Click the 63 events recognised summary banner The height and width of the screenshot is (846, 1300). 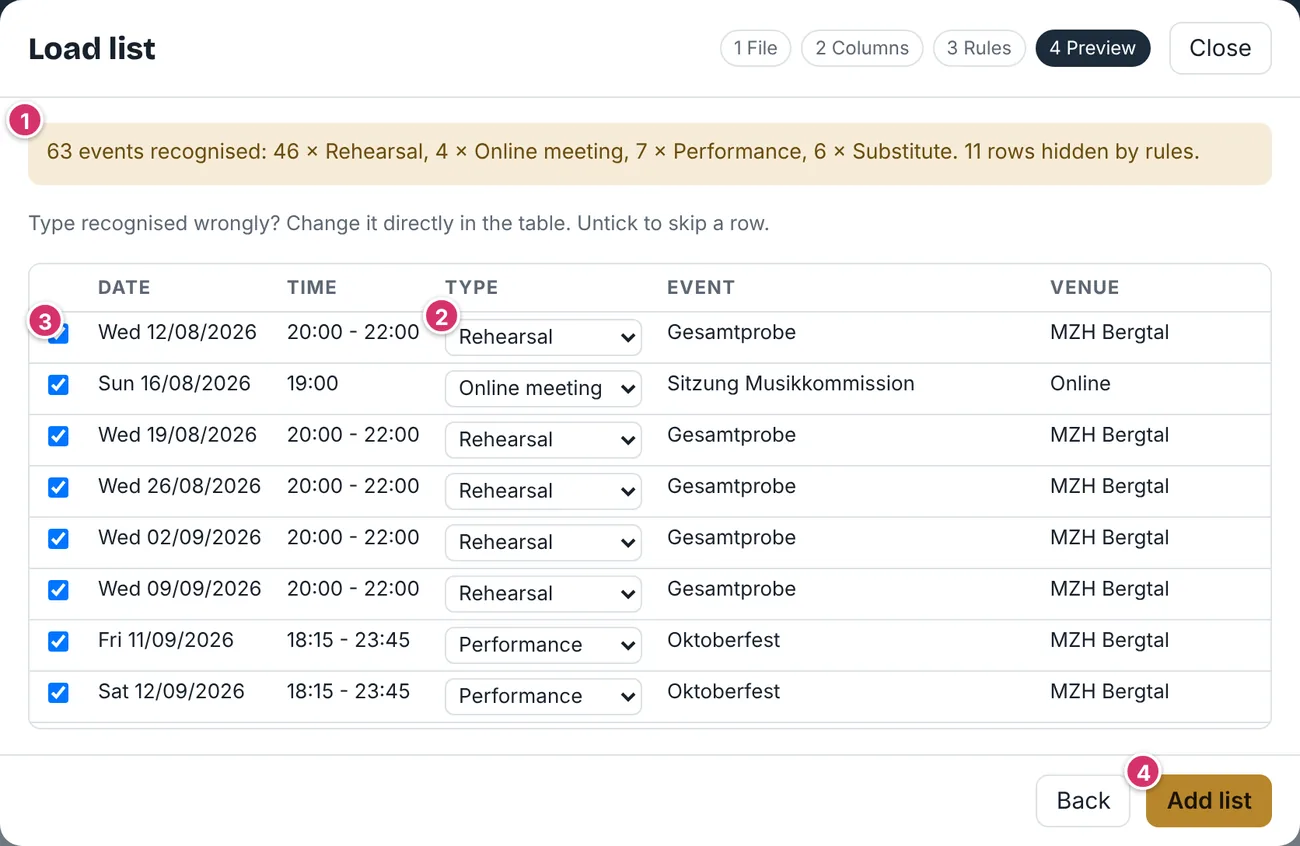650,153
